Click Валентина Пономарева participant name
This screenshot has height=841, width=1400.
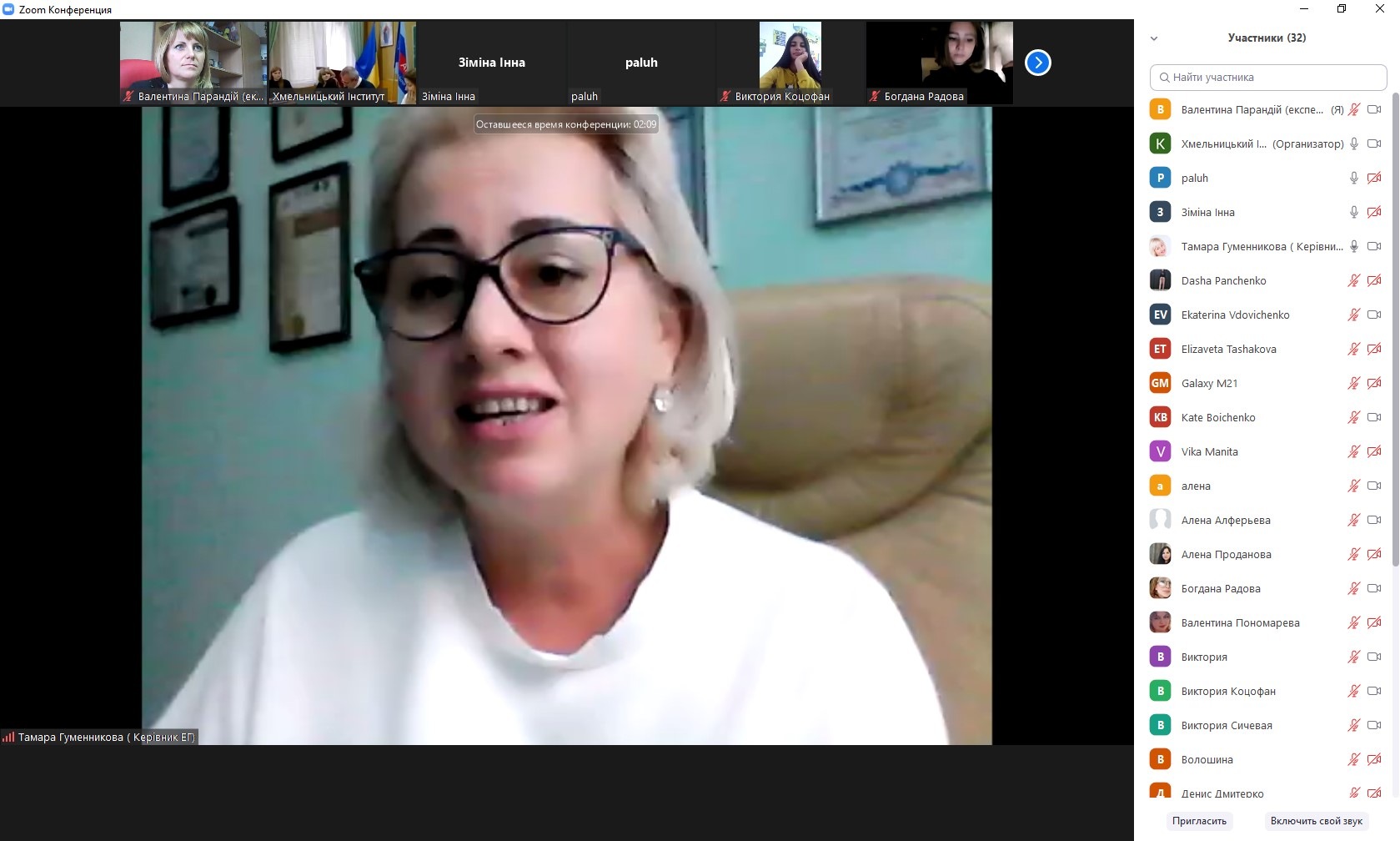[1240, 622]
